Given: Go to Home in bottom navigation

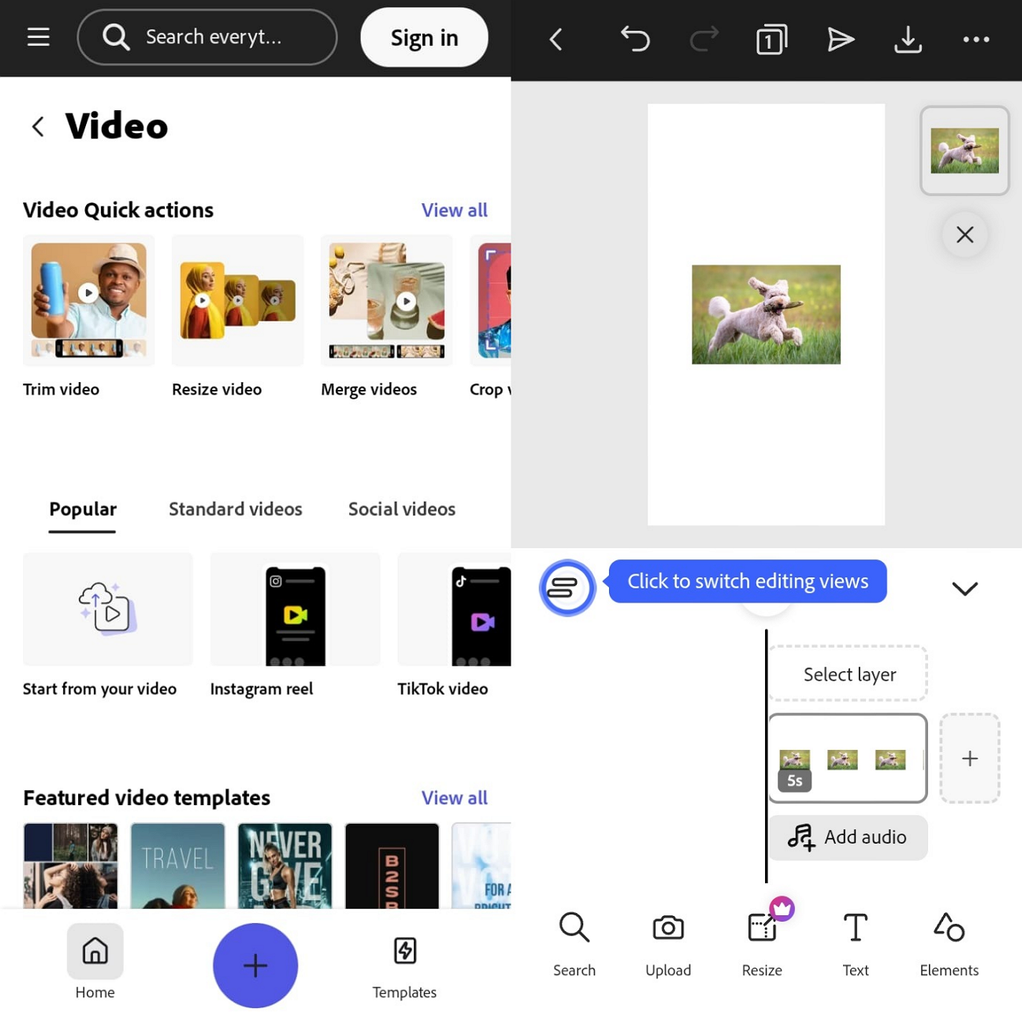Looking at the screenshot, I should coord(95,963).
